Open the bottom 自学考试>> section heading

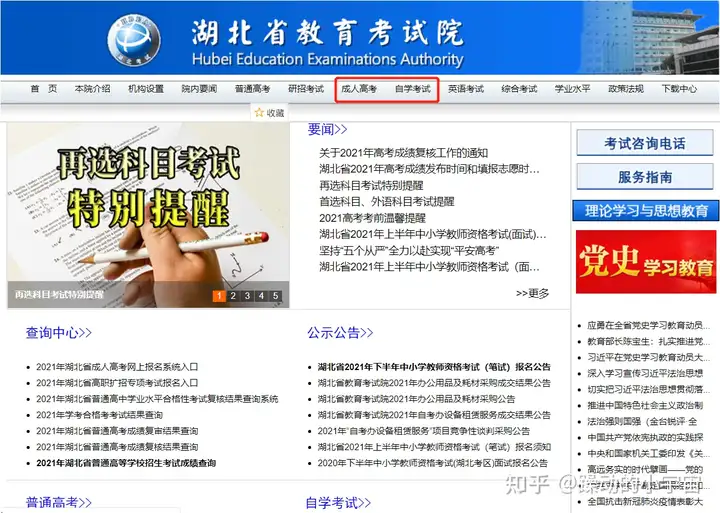pos(338,502)
